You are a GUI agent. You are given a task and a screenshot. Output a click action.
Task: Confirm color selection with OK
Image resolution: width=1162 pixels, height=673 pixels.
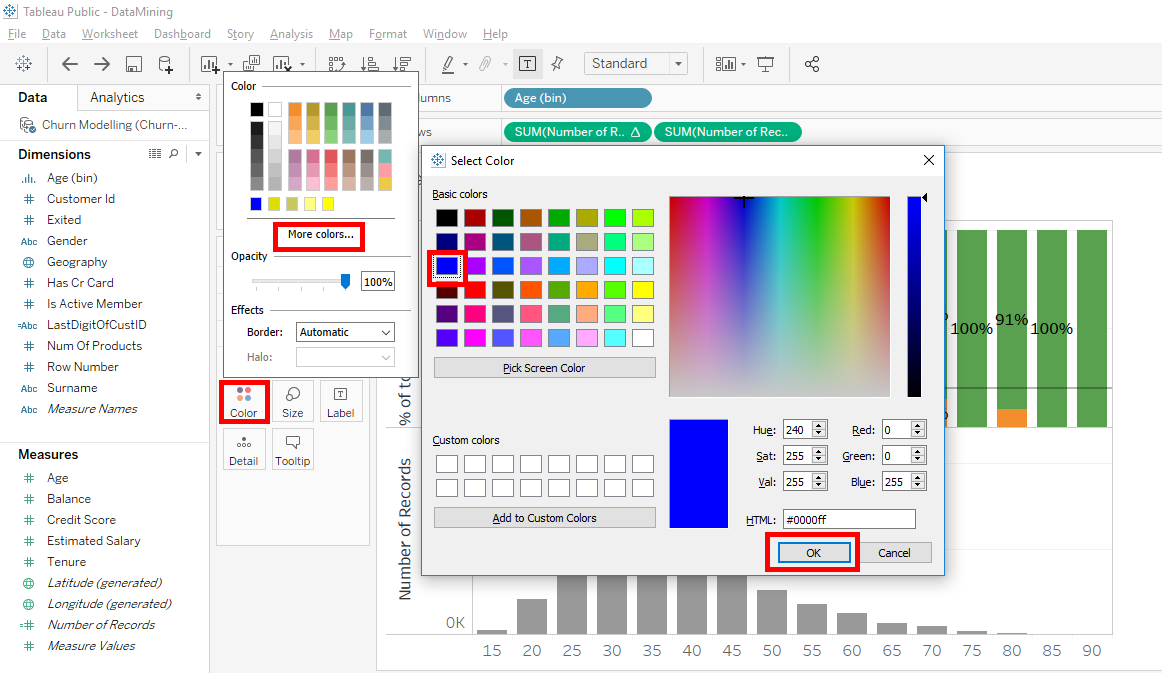pyautogui.click(x=813, y=552)
